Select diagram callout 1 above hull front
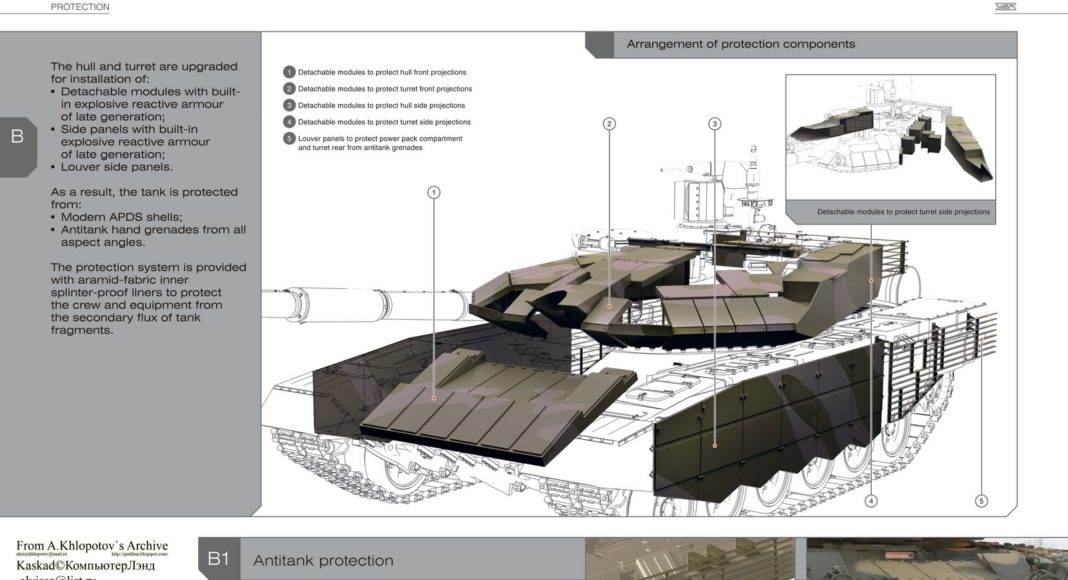The image size is (1068, 580). click(x=434, y=193)
